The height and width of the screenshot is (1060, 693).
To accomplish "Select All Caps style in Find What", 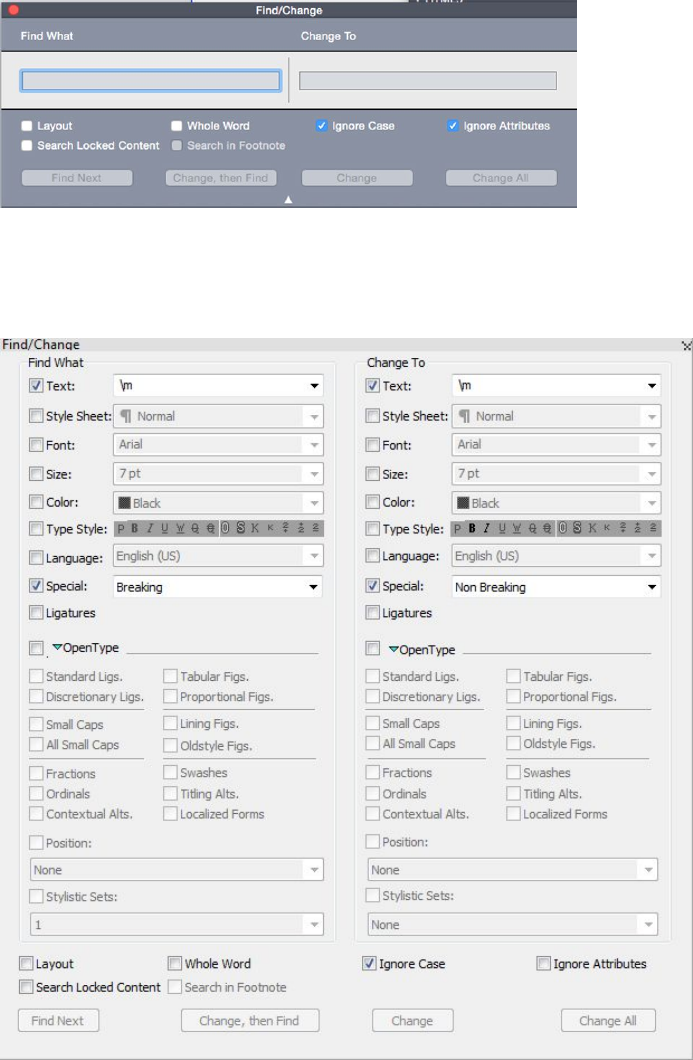I will (x=255, y=529).
